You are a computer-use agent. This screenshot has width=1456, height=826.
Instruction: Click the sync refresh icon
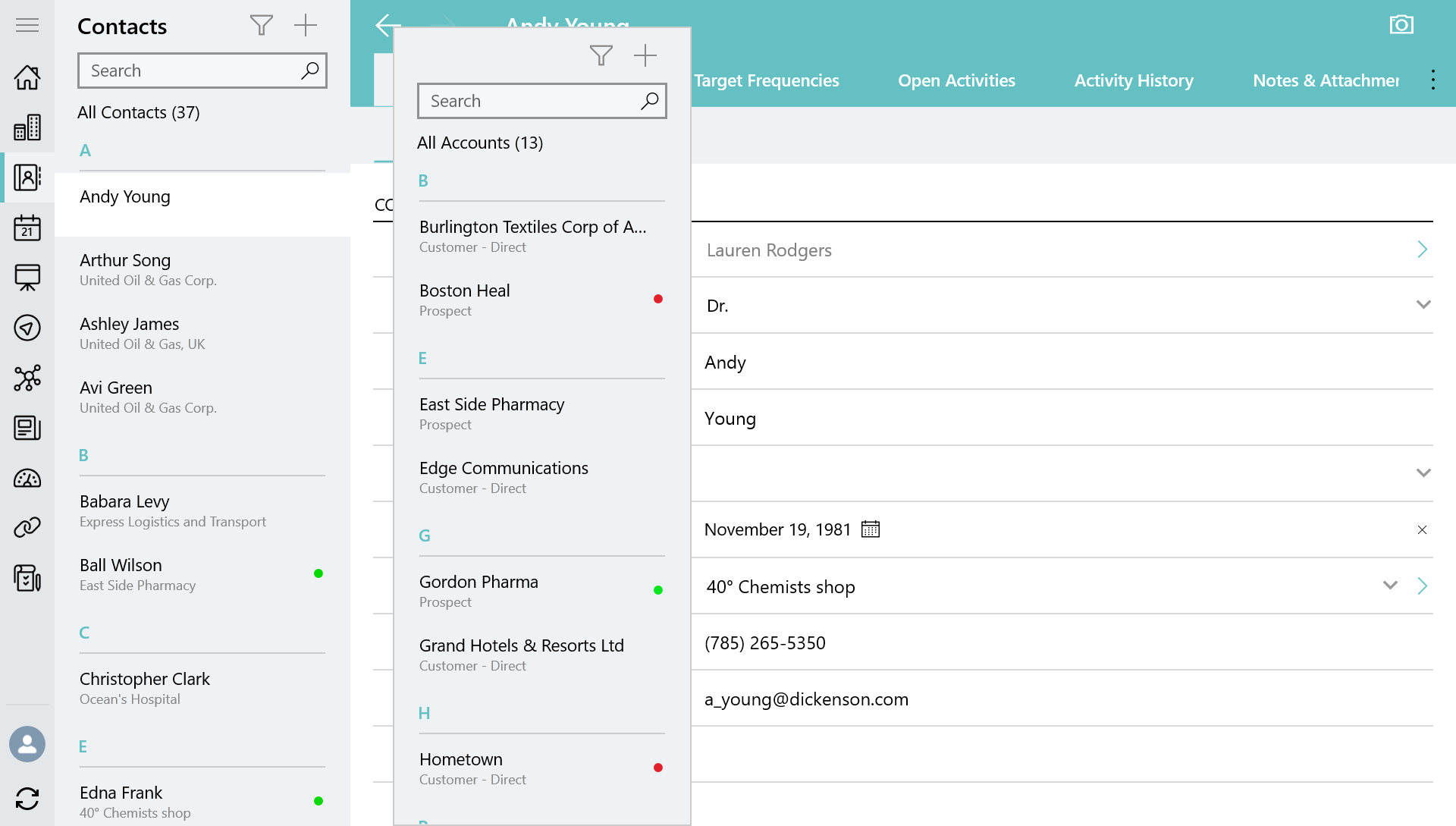(x=27, y=799)
